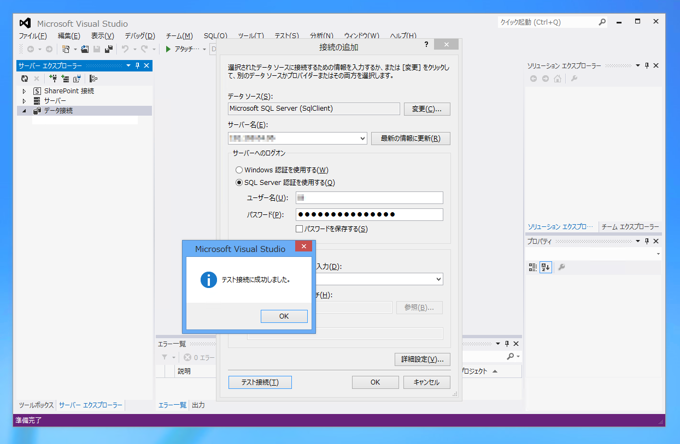
Task: Click the Open File toolbar icon
Action: point(85,49)
